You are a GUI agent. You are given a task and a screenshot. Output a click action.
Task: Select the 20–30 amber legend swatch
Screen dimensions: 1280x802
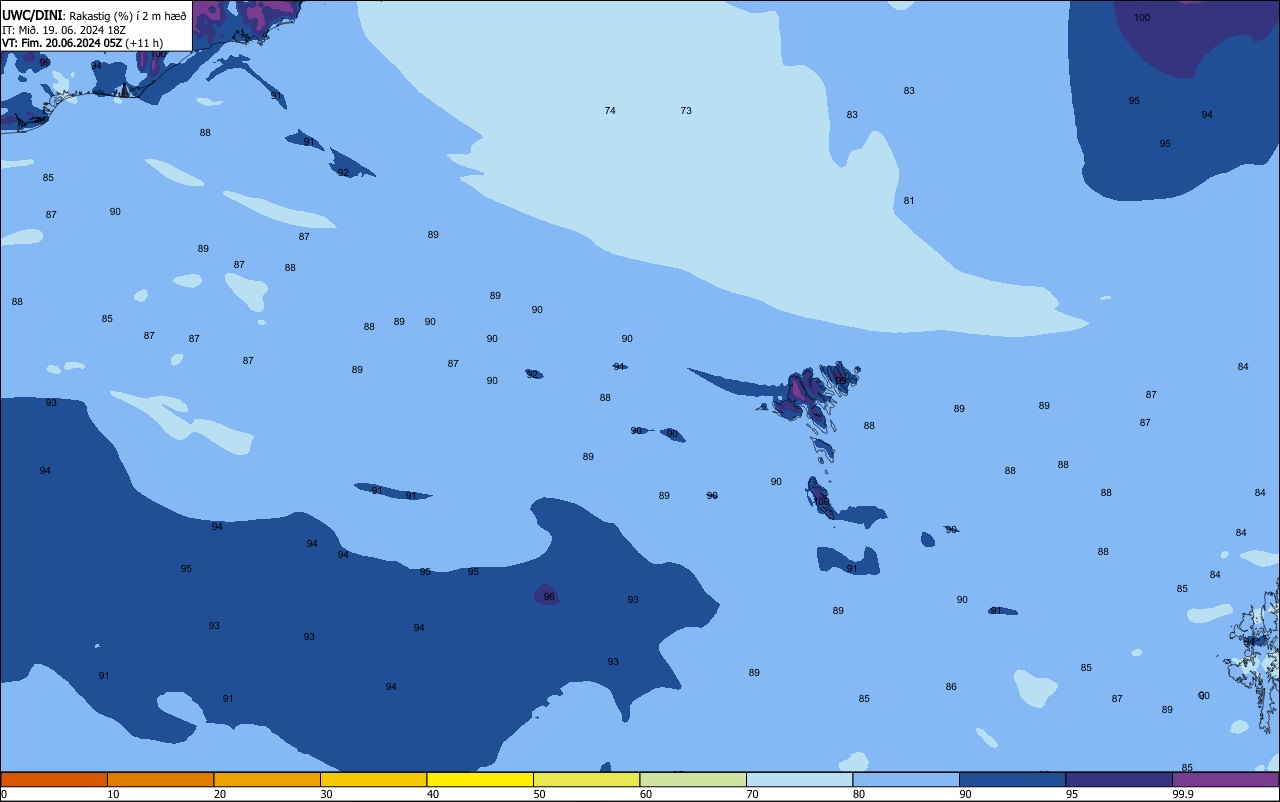(267, 779)
